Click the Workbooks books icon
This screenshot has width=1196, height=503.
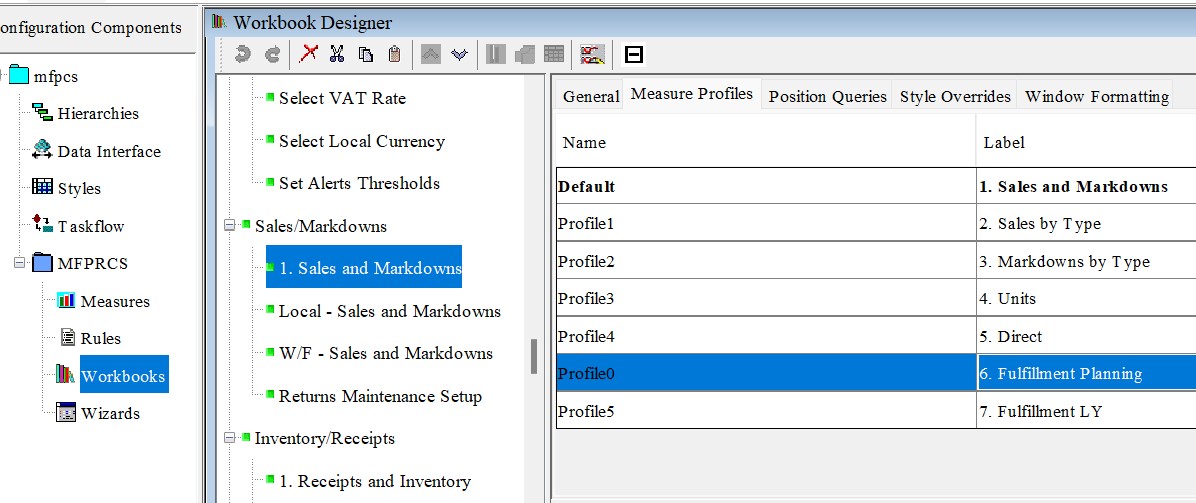point(66,375)
